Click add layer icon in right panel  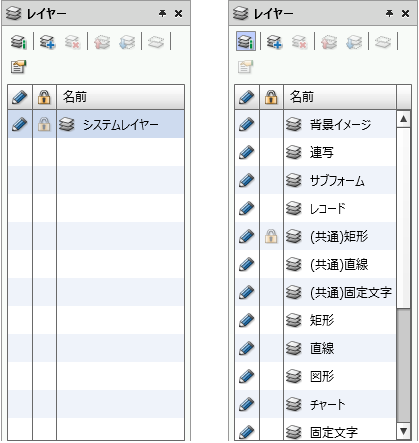point(274,42)
